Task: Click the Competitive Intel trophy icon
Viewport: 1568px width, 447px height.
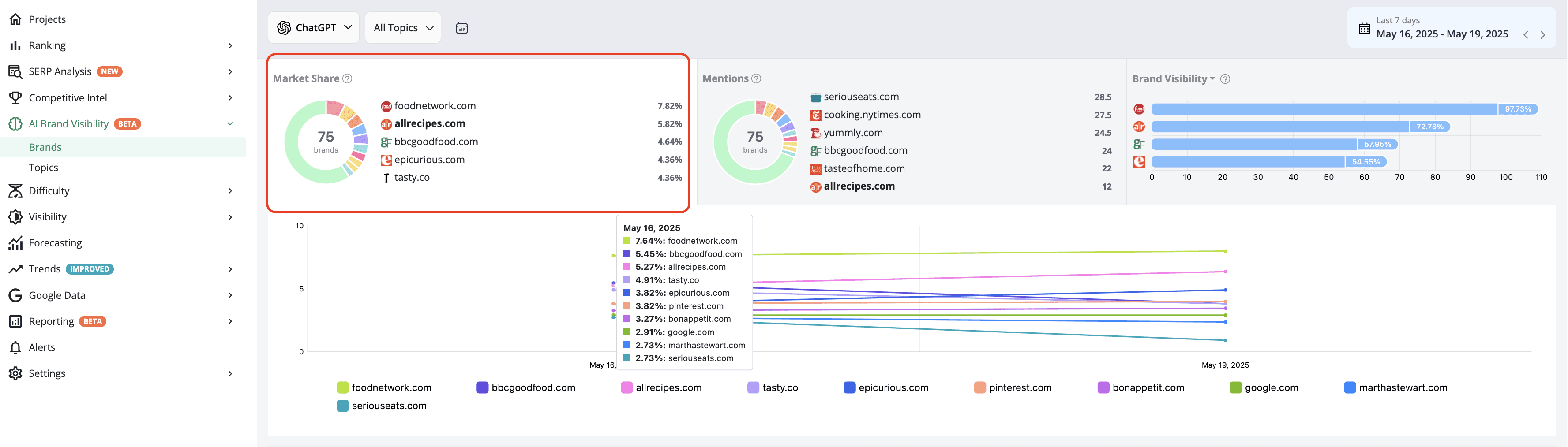Action: pos(15,98)
